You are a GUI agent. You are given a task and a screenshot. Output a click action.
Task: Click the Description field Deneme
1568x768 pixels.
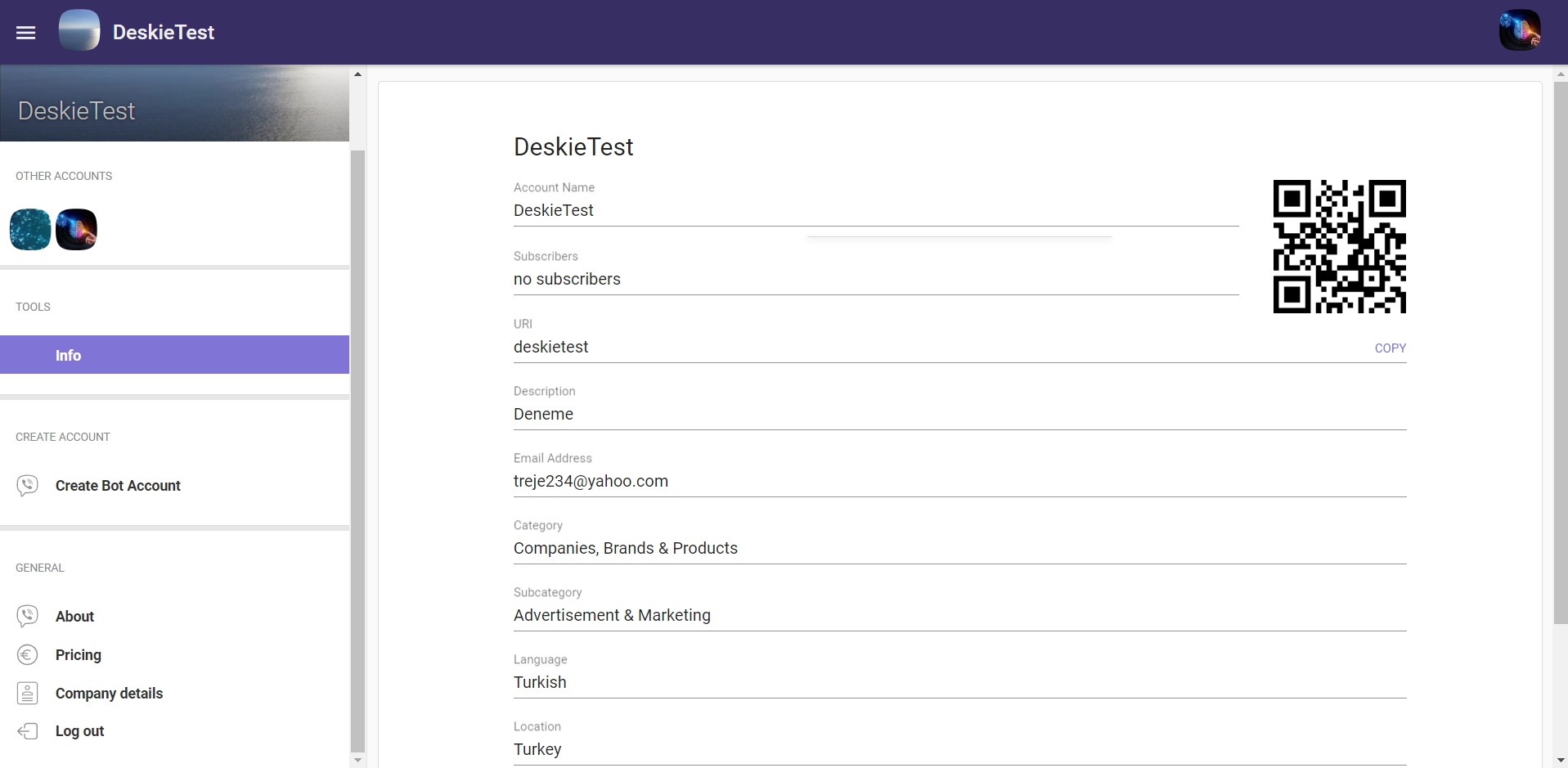tap(959, 414)
